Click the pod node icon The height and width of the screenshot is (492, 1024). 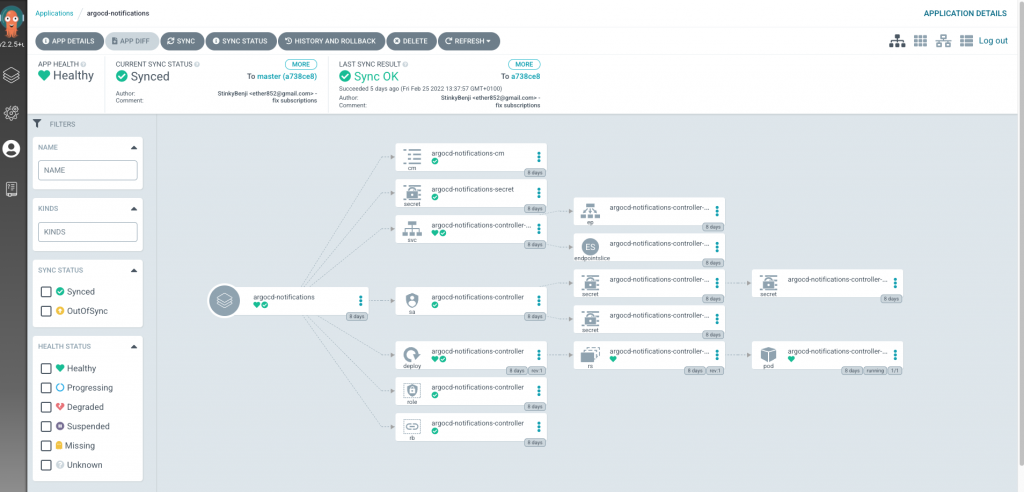pos(769,355)
